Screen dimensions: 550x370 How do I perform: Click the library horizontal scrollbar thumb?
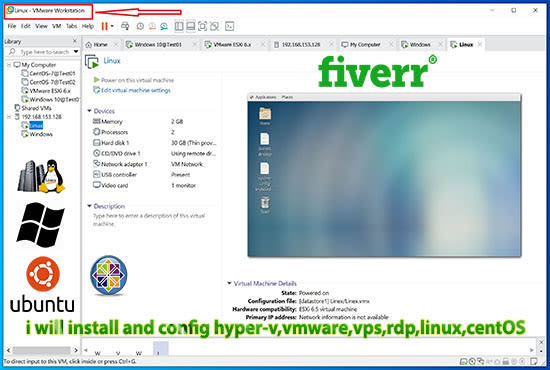(41, 350)
